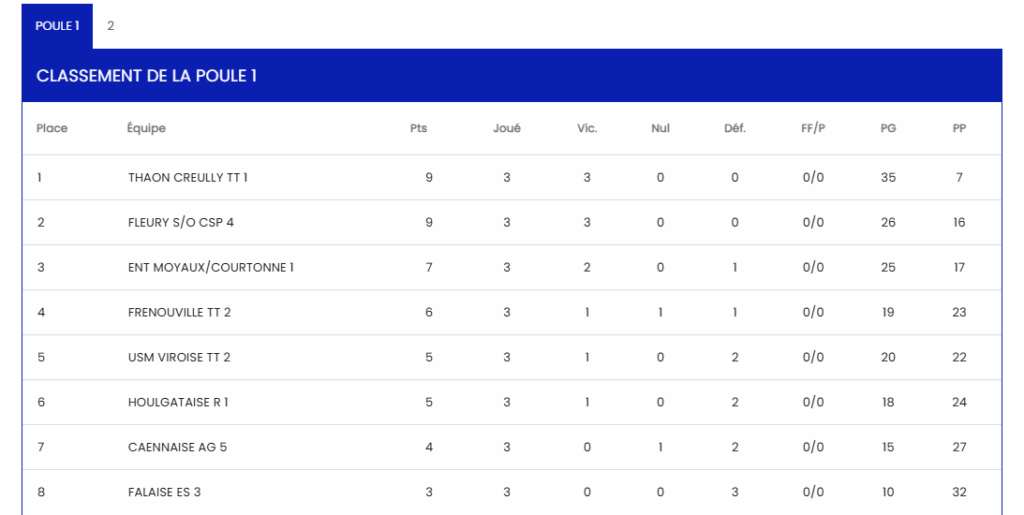The height and width of the screenshot is (515, 1024).
Task: Select FALAISE ES 3 team row
Action: [164, 493]
